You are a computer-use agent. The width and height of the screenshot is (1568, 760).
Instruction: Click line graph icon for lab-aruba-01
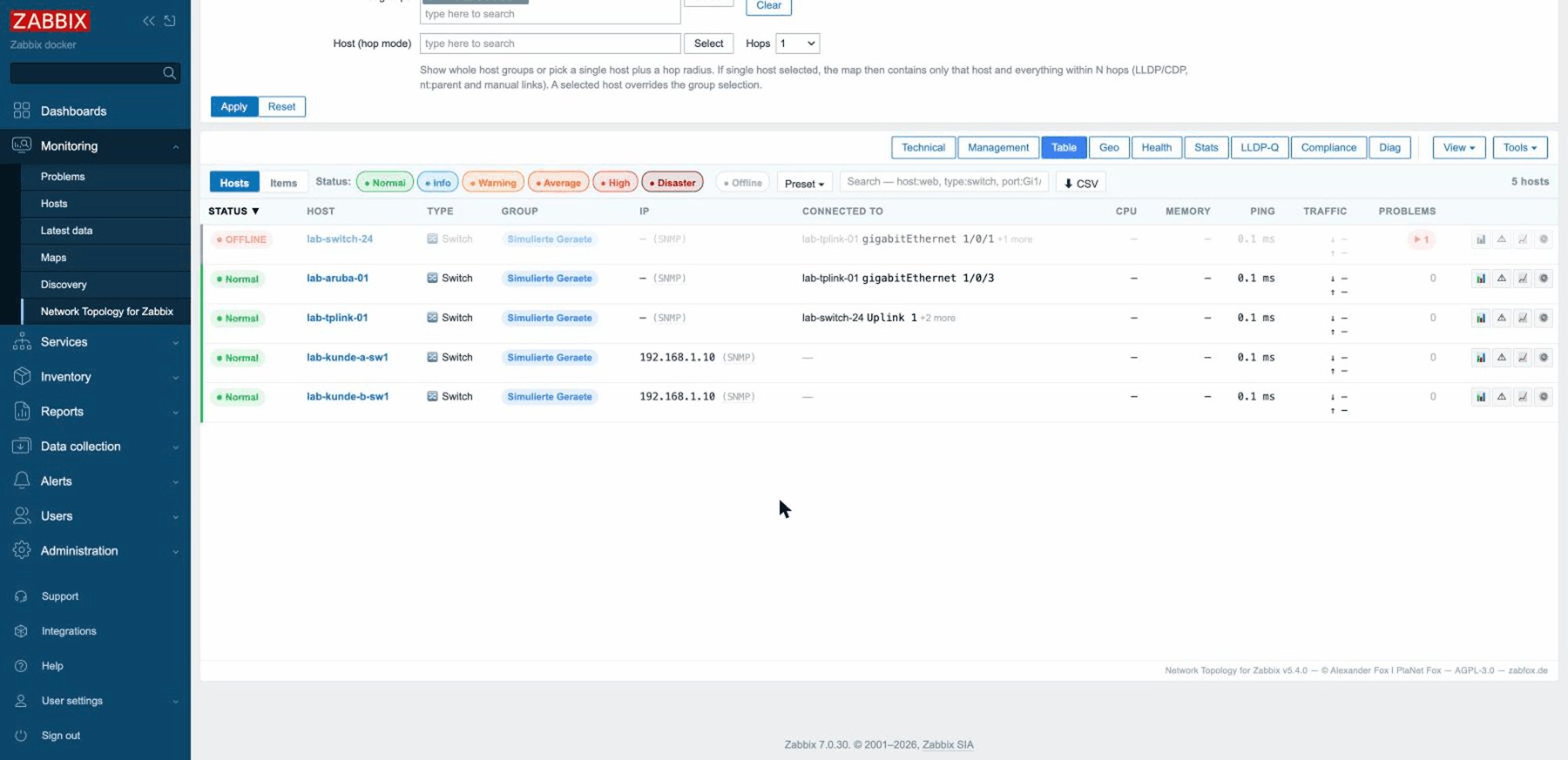pos(1523,278)
